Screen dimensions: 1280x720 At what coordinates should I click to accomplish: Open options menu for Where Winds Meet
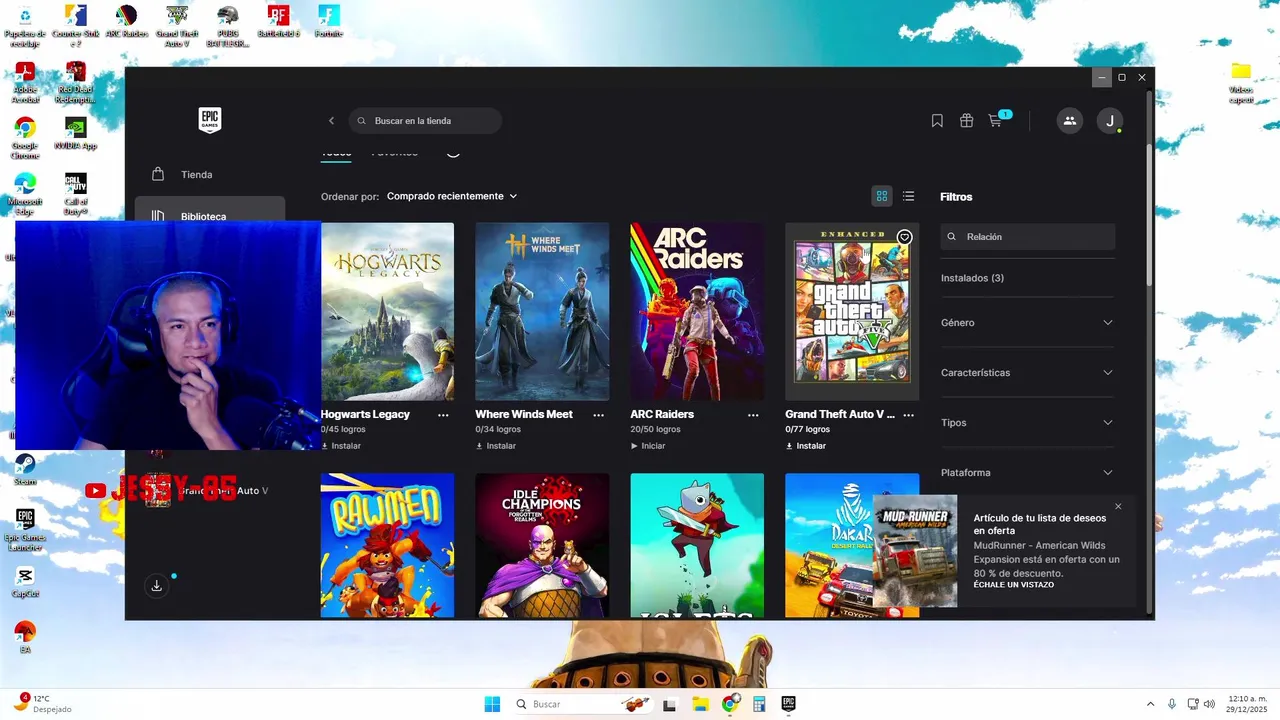(x=598, y=415)
